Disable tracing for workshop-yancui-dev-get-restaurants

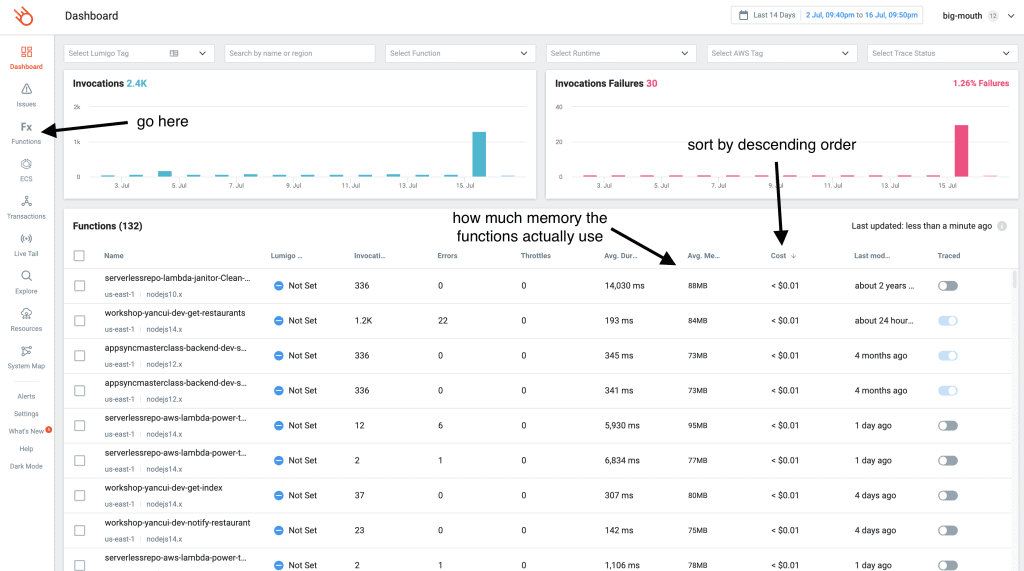pyautogui.click(x=947, y=321)
